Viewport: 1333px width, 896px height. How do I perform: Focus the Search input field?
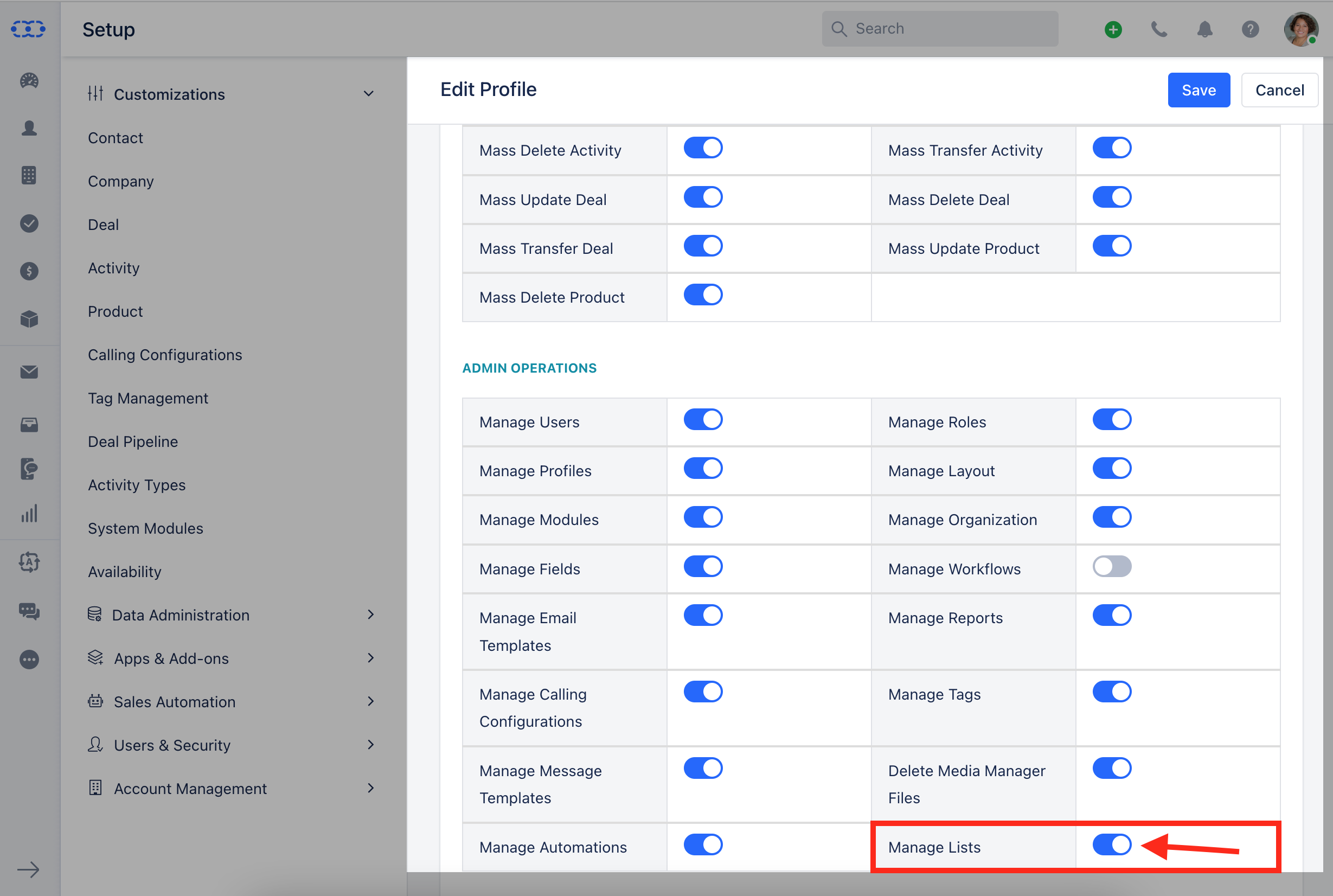940,29
